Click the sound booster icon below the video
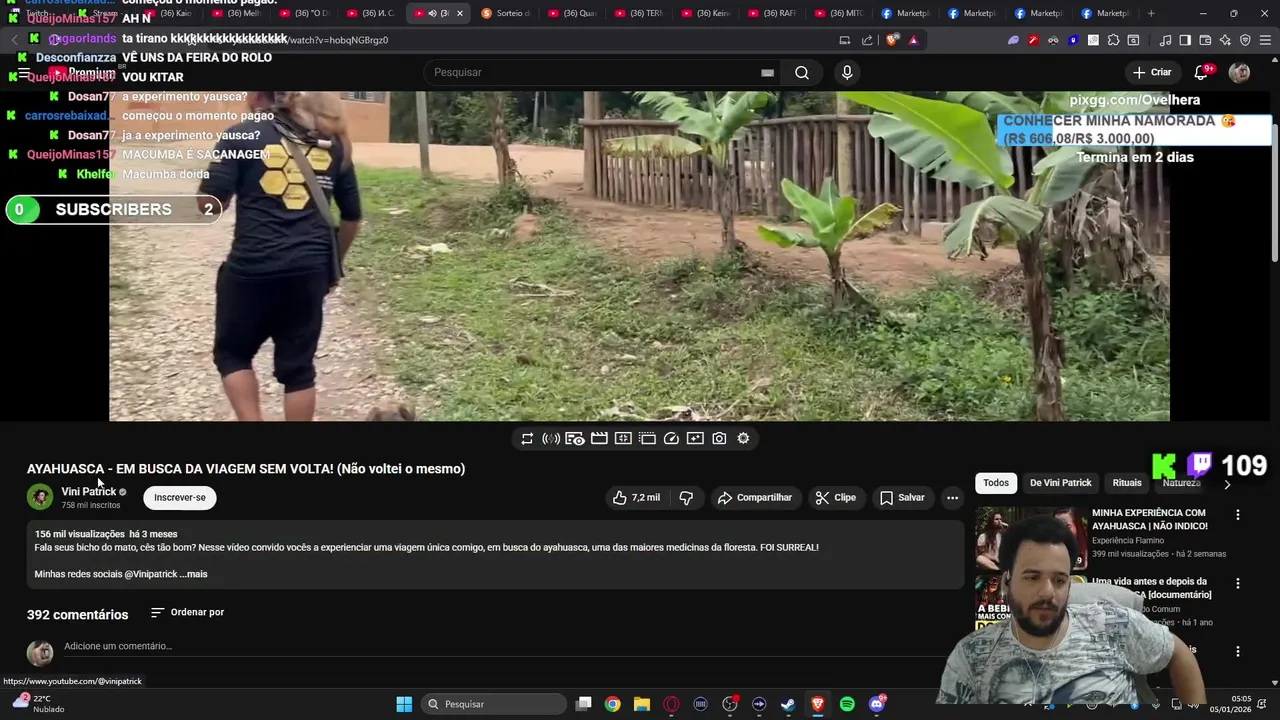 [551, 438]
